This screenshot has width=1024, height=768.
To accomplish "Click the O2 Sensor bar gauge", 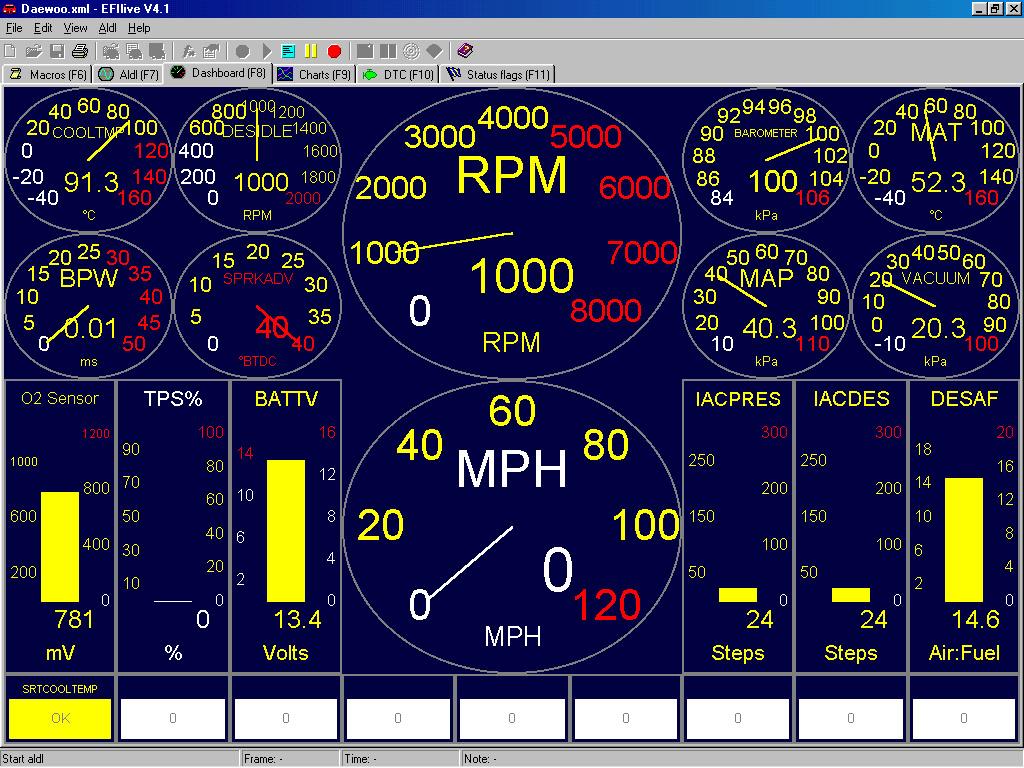I will click(x=60, y=547).
